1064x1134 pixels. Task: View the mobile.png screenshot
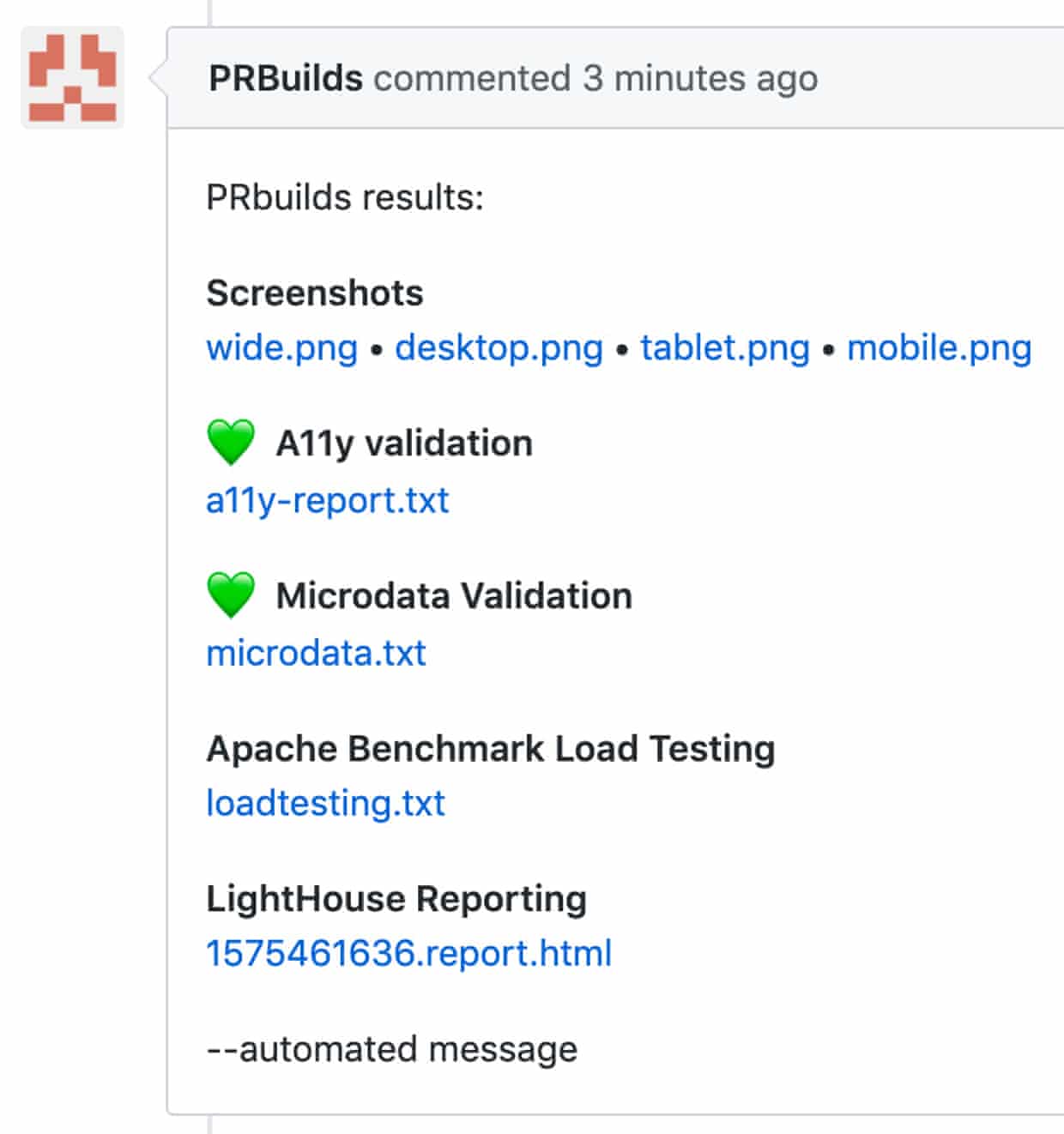click(x=939, y=347)
